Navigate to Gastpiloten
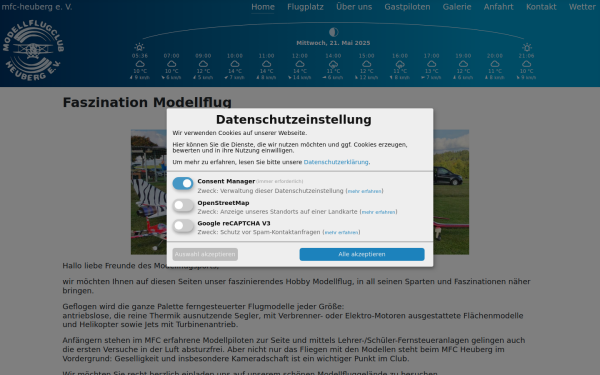The image size is (600, 375). 407,7
